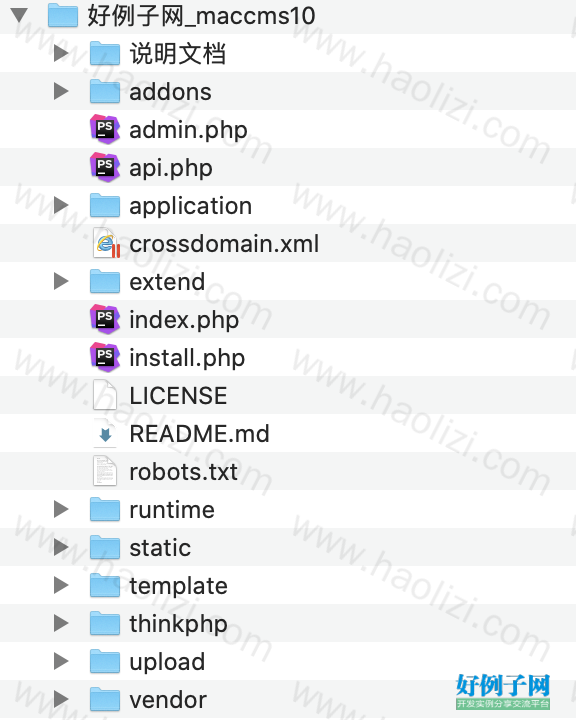Image resolution: width=576 pixels, height=720 pixels.
Task: Expand the extend folder
Action: coord(61,281)
